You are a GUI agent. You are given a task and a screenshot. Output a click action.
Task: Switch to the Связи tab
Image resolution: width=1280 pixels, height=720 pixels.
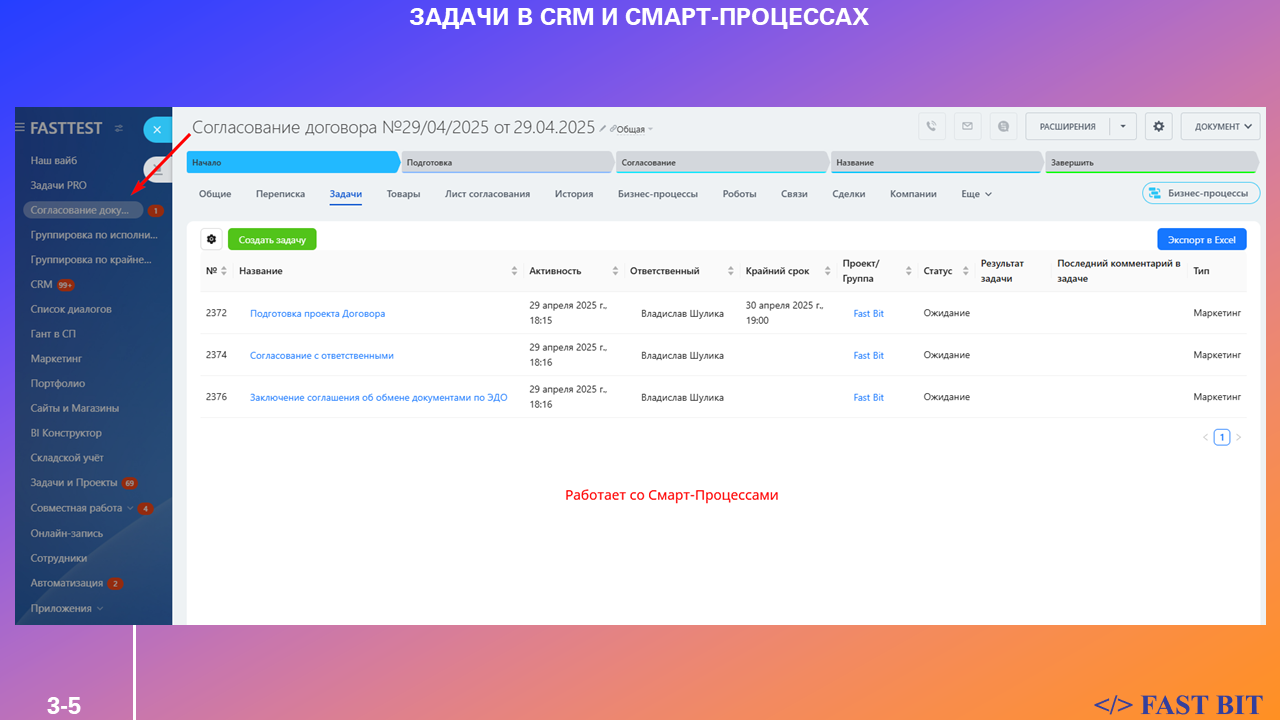[x=794, y=194]
